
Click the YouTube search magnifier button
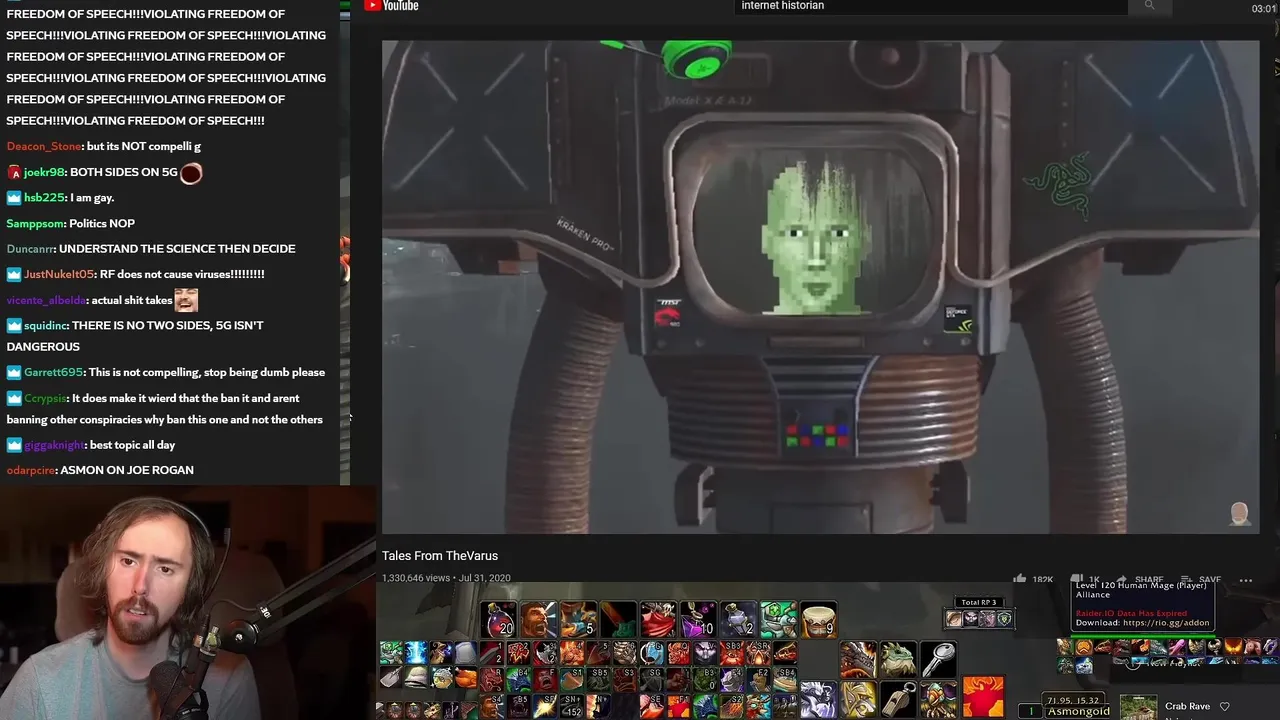tap(1149, 6)
